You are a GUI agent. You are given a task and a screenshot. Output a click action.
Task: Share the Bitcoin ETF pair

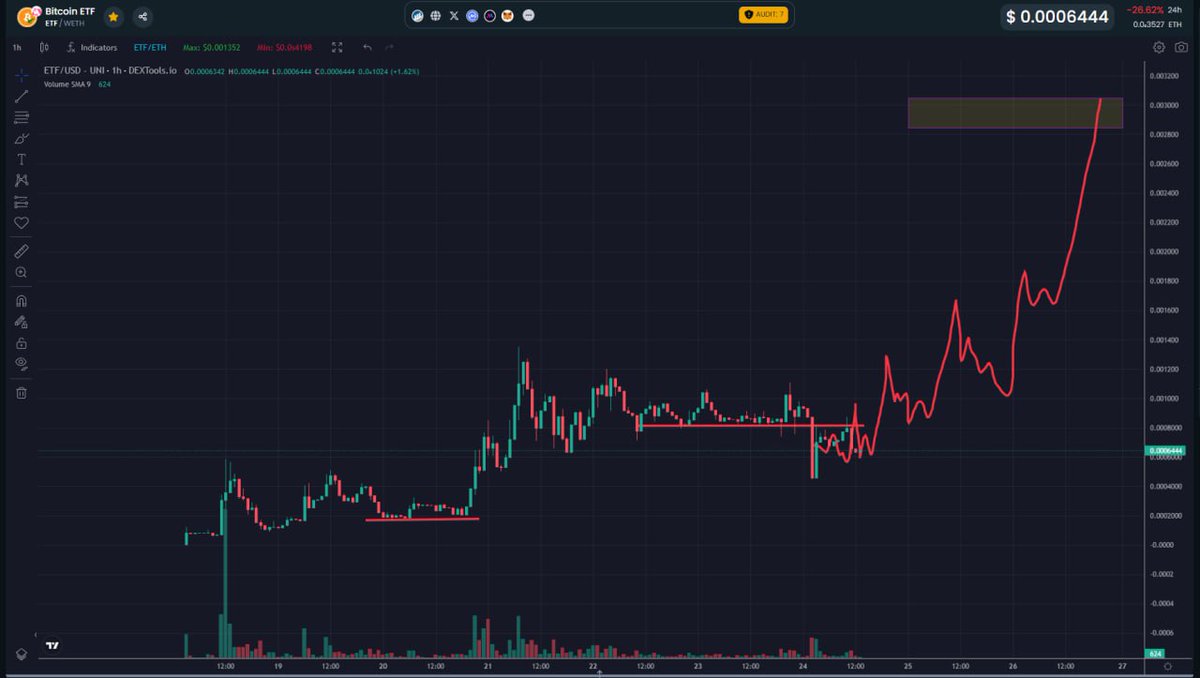(x=142, y=16)
